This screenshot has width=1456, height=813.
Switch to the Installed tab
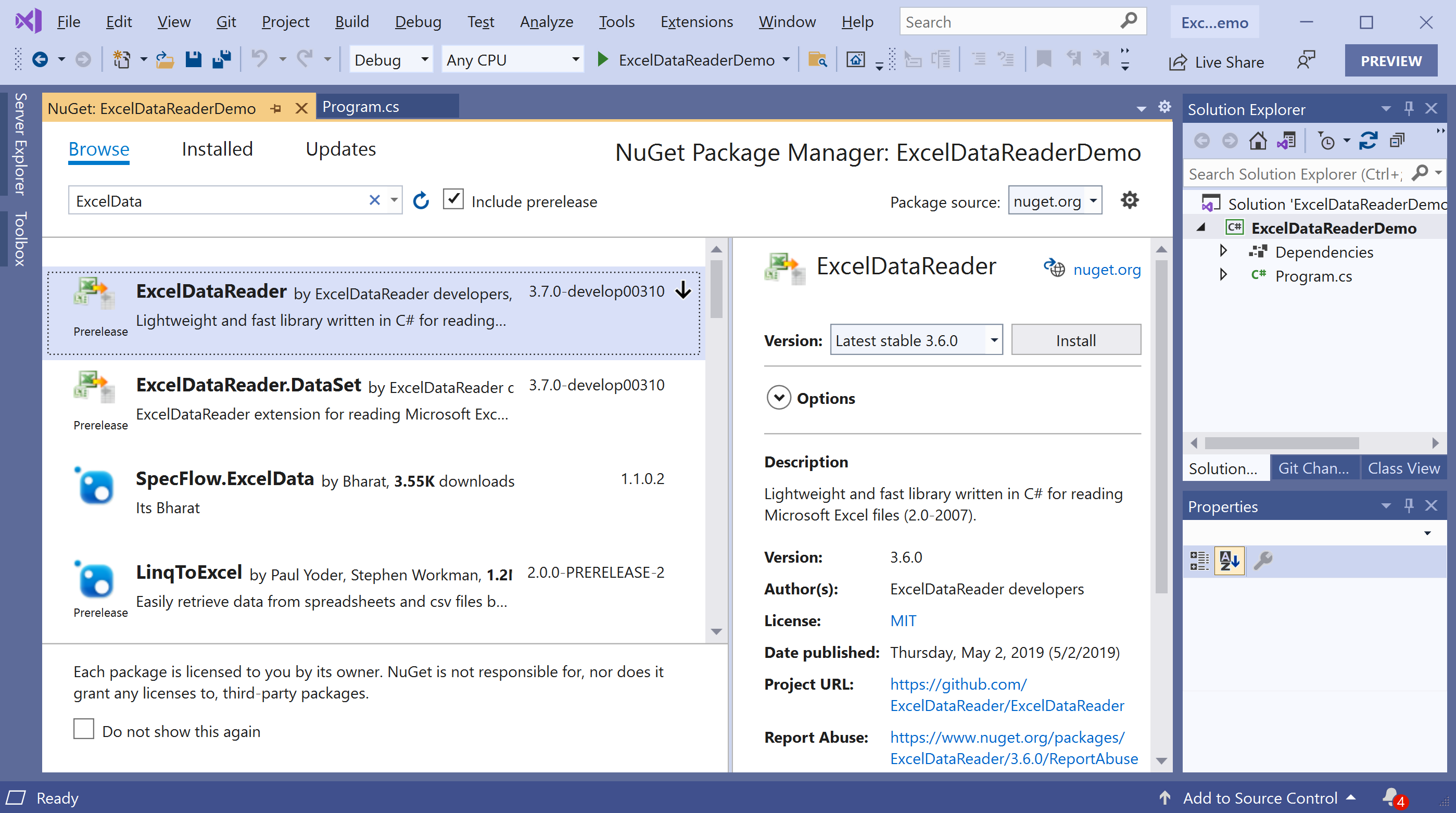click(x=217, y=149)
